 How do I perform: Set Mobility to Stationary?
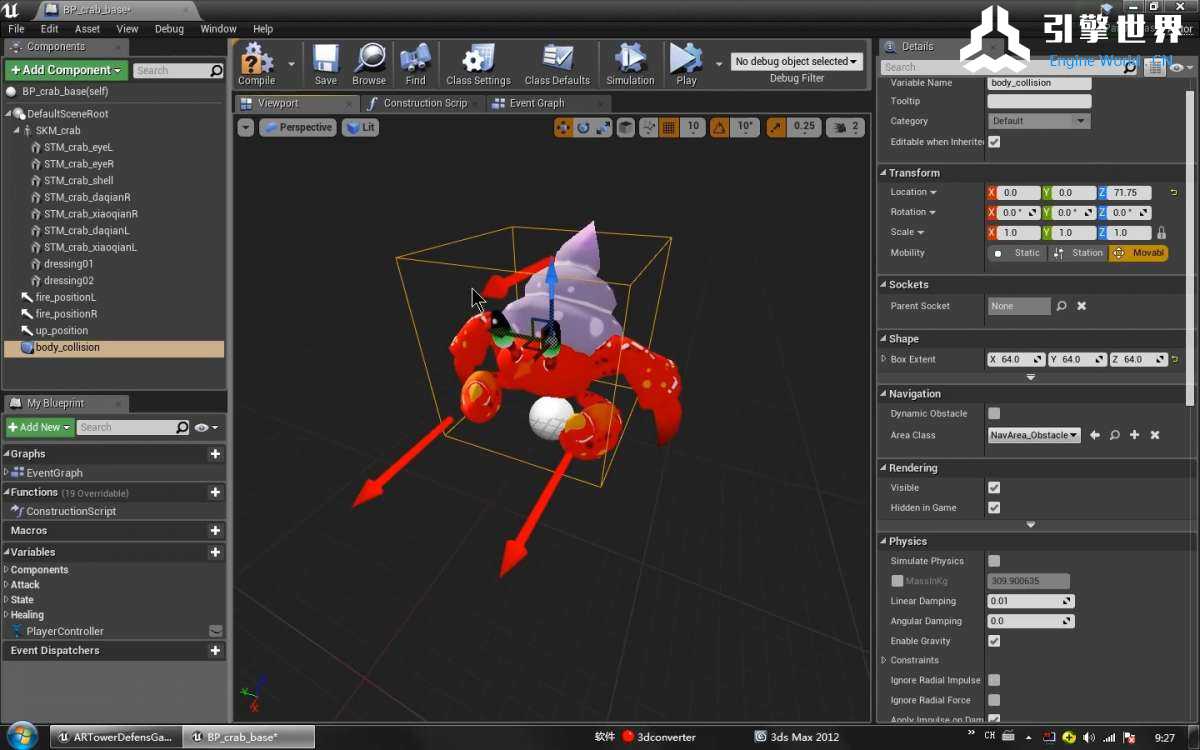tap(1078, 253)
